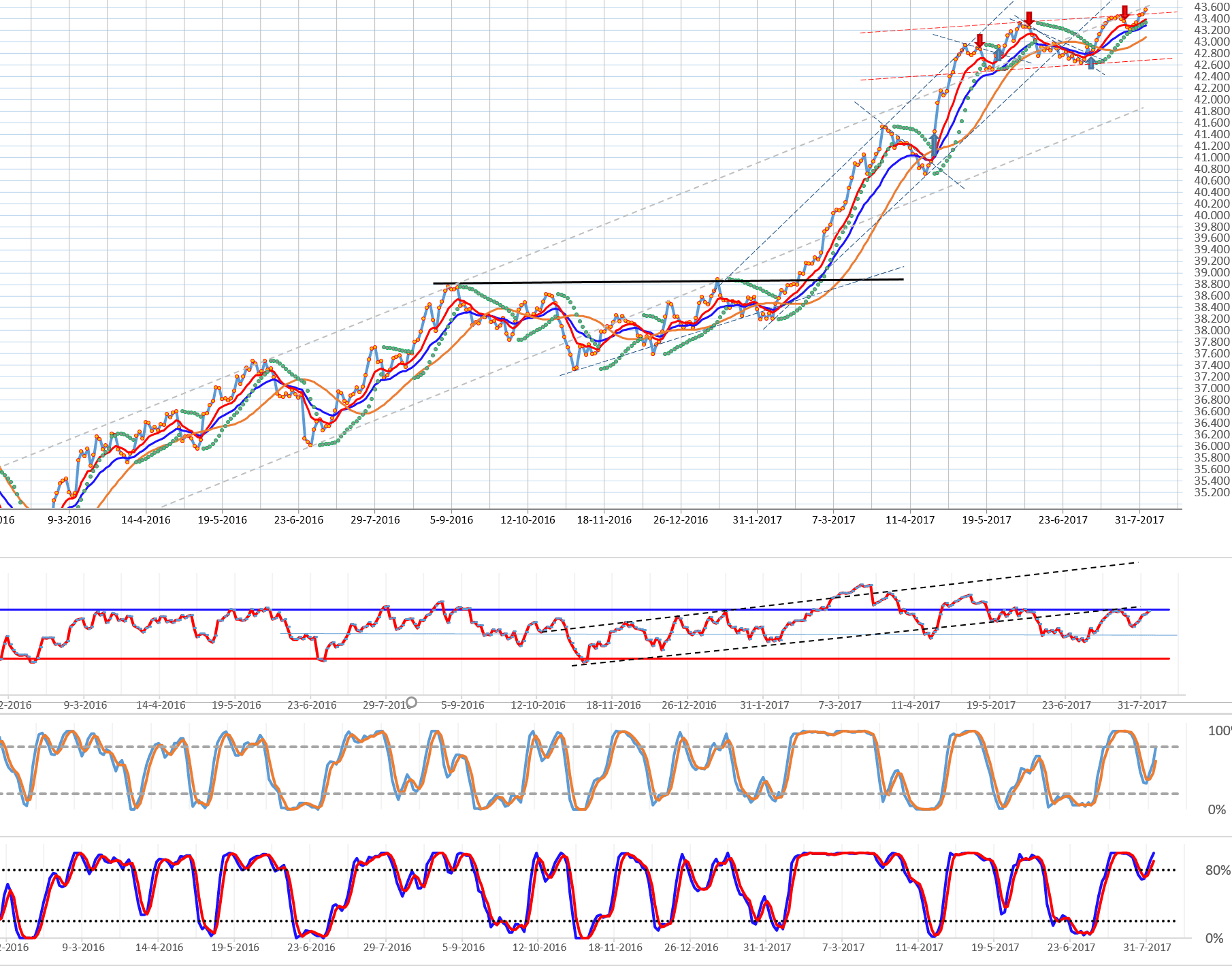Image resolution: width=1232 pixels, height=966 pixels.
Task: Select the 37.400 price axis label
Action: (x=1212, y=366)
